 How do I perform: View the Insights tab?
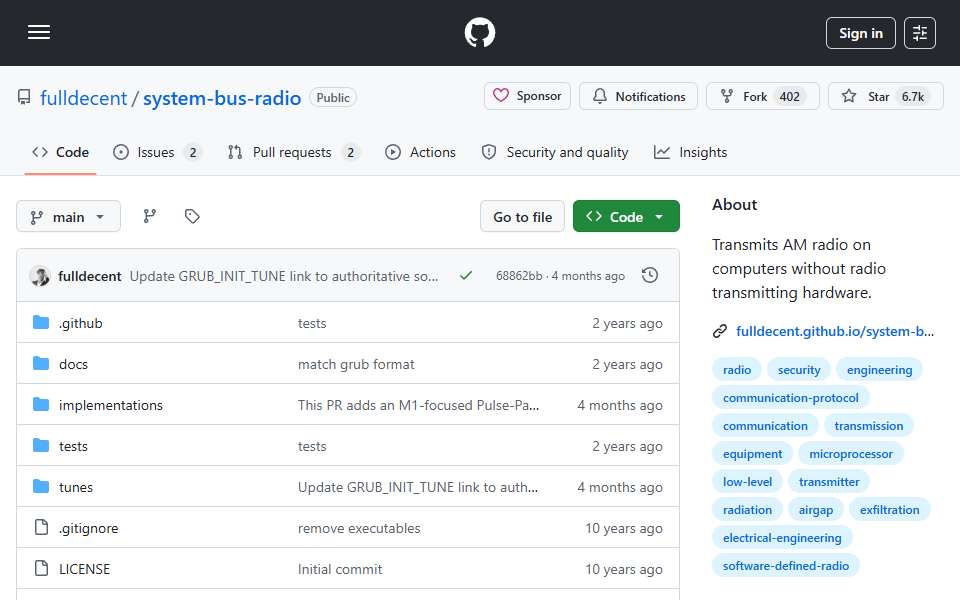pos(691,152)
